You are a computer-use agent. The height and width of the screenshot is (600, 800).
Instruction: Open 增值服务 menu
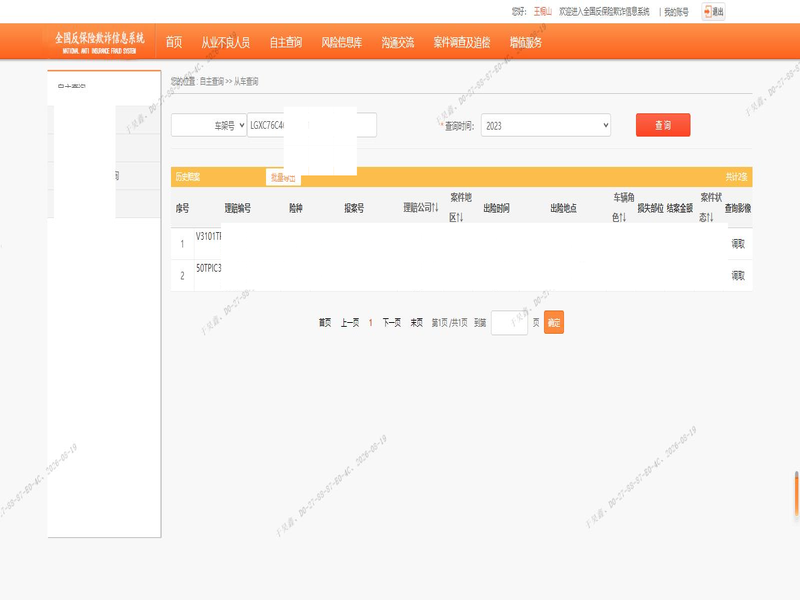tap(526, 42)
